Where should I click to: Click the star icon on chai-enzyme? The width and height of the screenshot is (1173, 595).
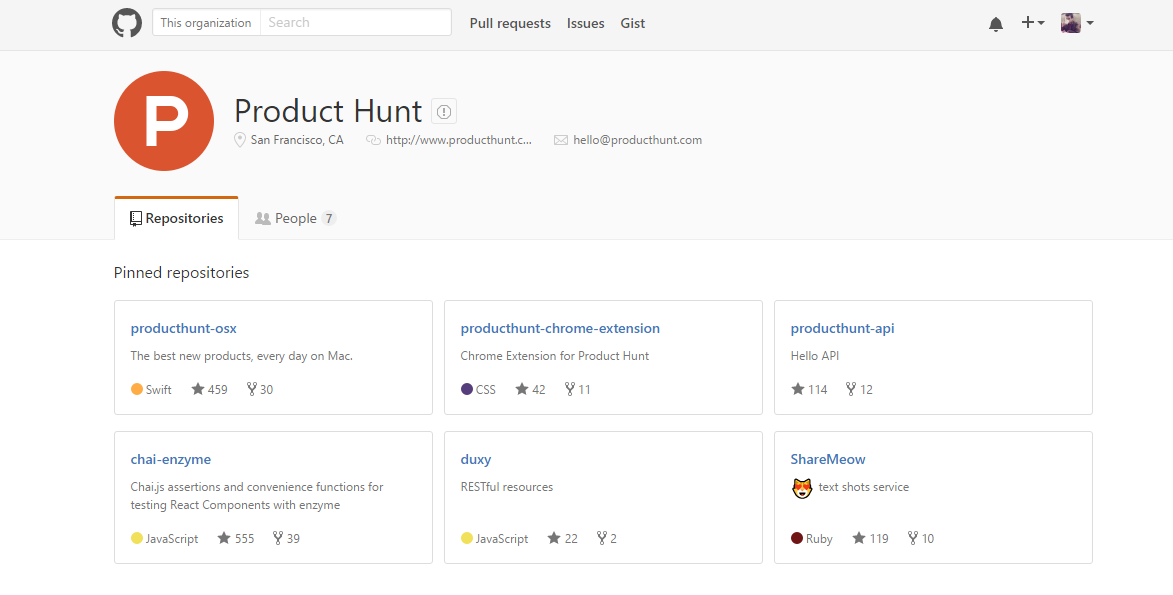(223, 538)
